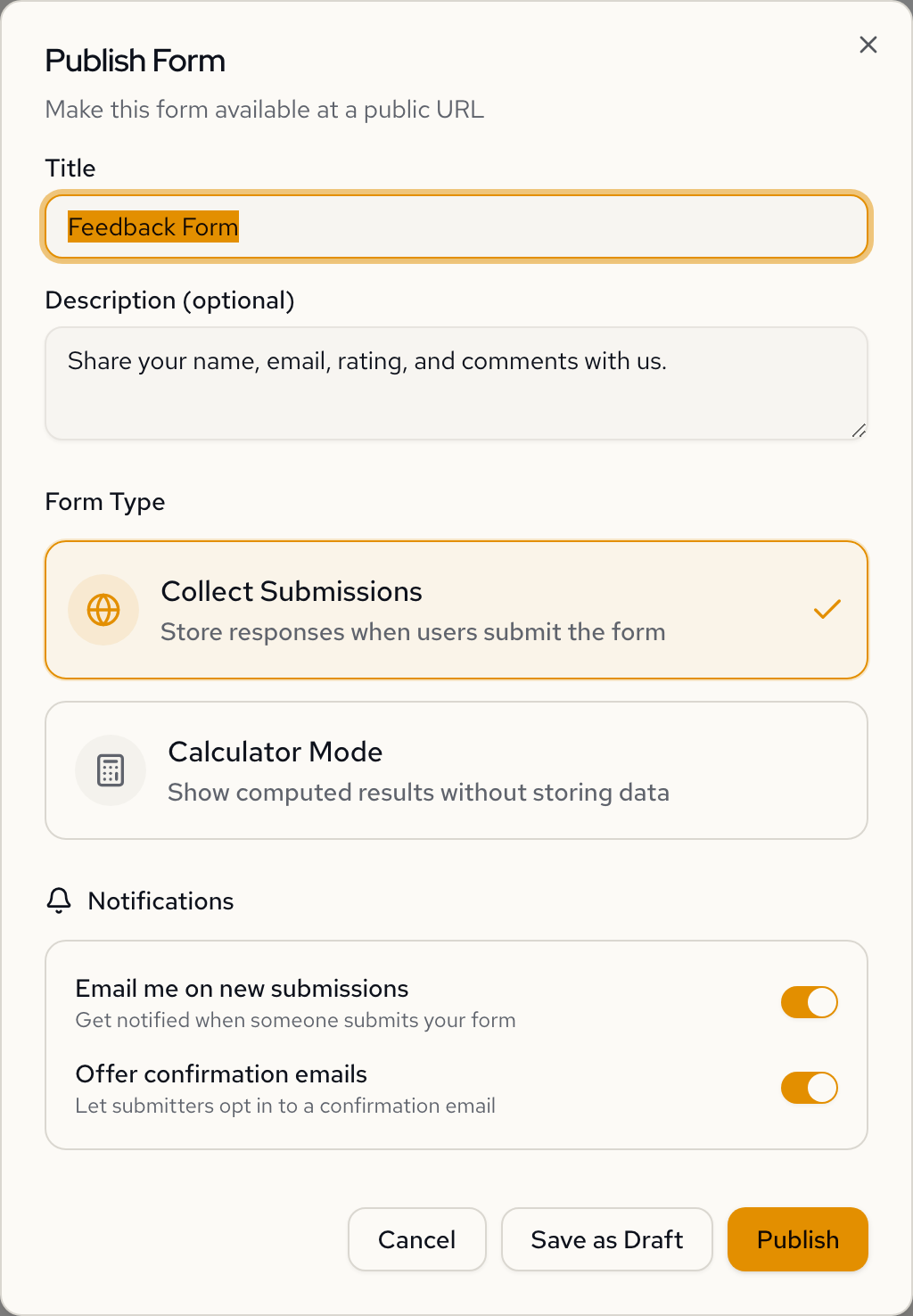Click the Title input containing Feedback Form
This screenshot has height=1316, width=913.
pos(456,226)
